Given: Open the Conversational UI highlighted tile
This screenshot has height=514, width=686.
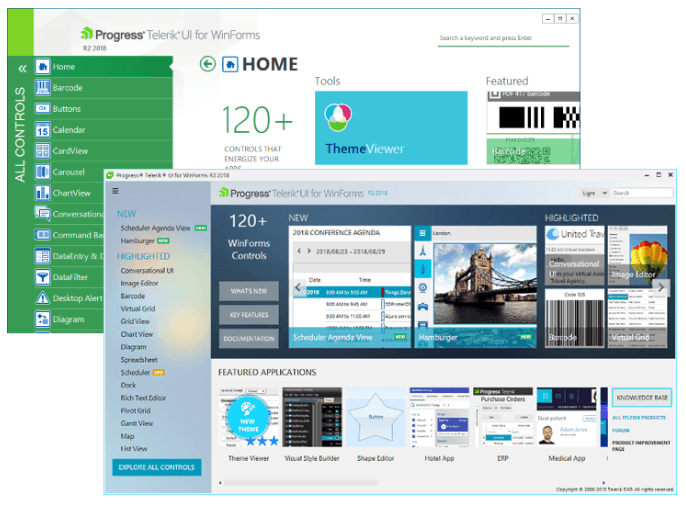Looking at the screenshot, I should [574, 255].
